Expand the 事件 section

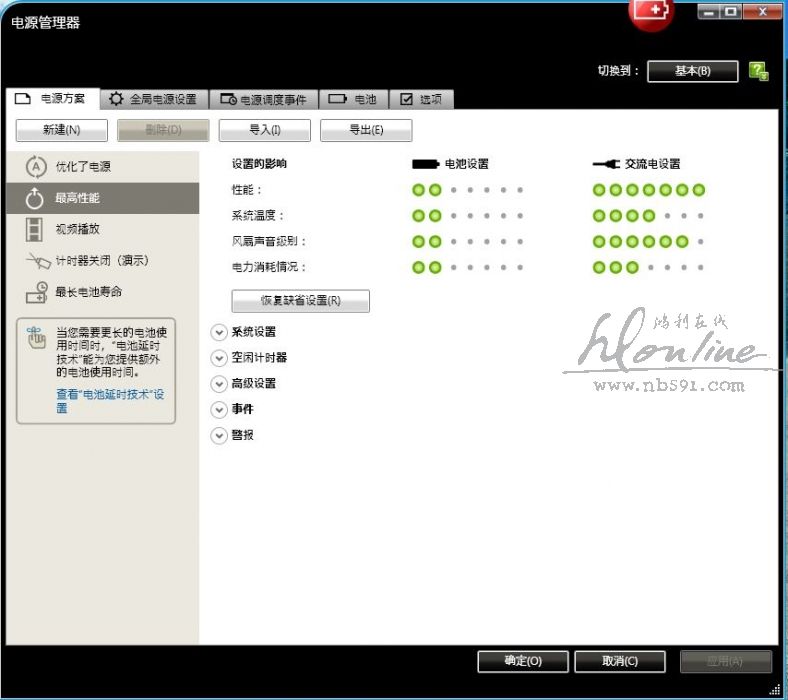pyautogui.click(x=219, y=410)
